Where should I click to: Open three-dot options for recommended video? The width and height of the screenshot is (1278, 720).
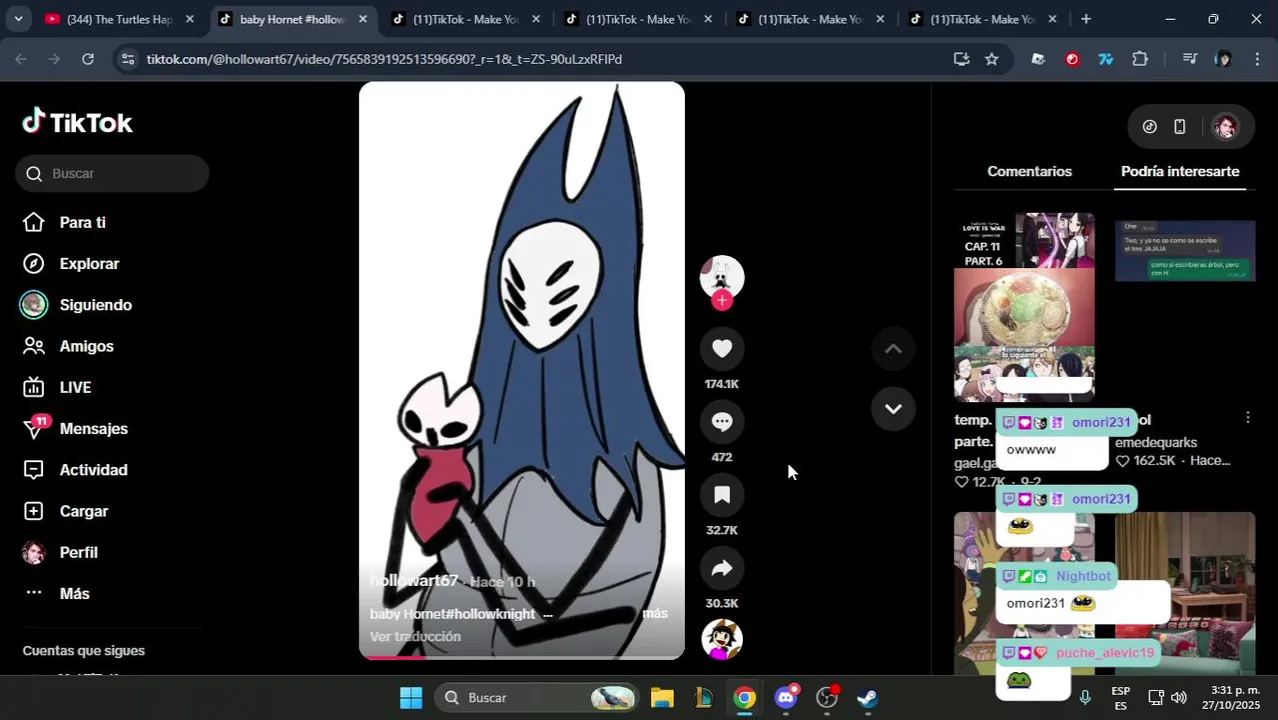coord(1247,417)
